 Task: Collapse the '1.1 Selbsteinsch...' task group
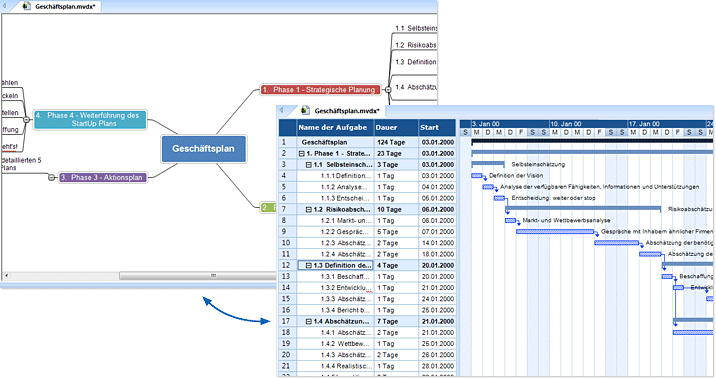tap(309, 165)
